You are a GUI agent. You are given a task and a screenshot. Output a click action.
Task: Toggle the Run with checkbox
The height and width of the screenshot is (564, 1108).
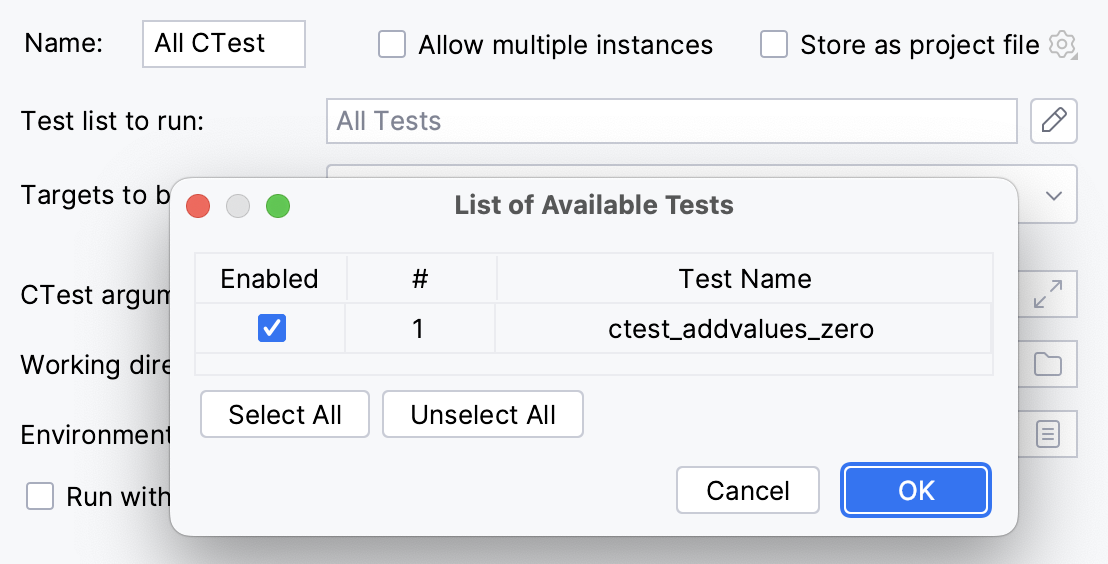click(x=40, y=496)
